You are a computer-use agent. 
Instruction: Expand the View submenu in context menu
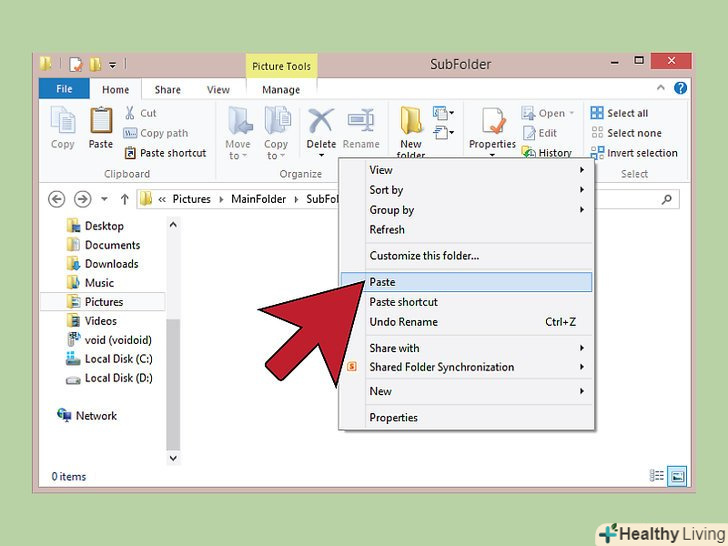point(468,170)
